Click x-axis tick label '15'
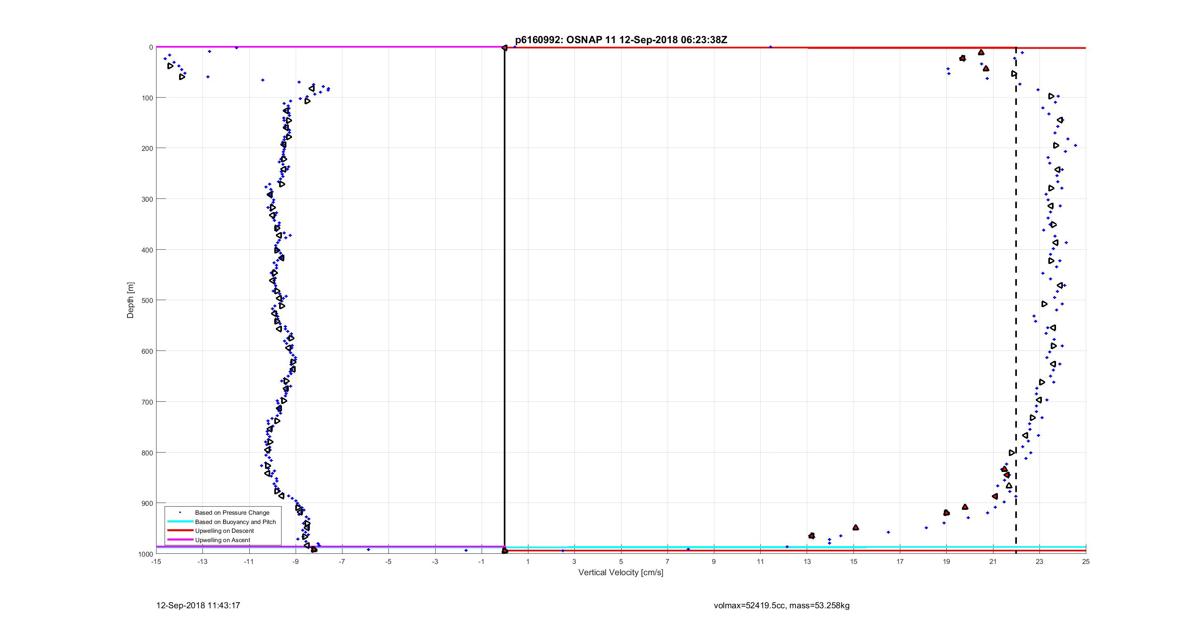Image resolution: width=1200 pixels, height=622 pixels. [854, 561]
